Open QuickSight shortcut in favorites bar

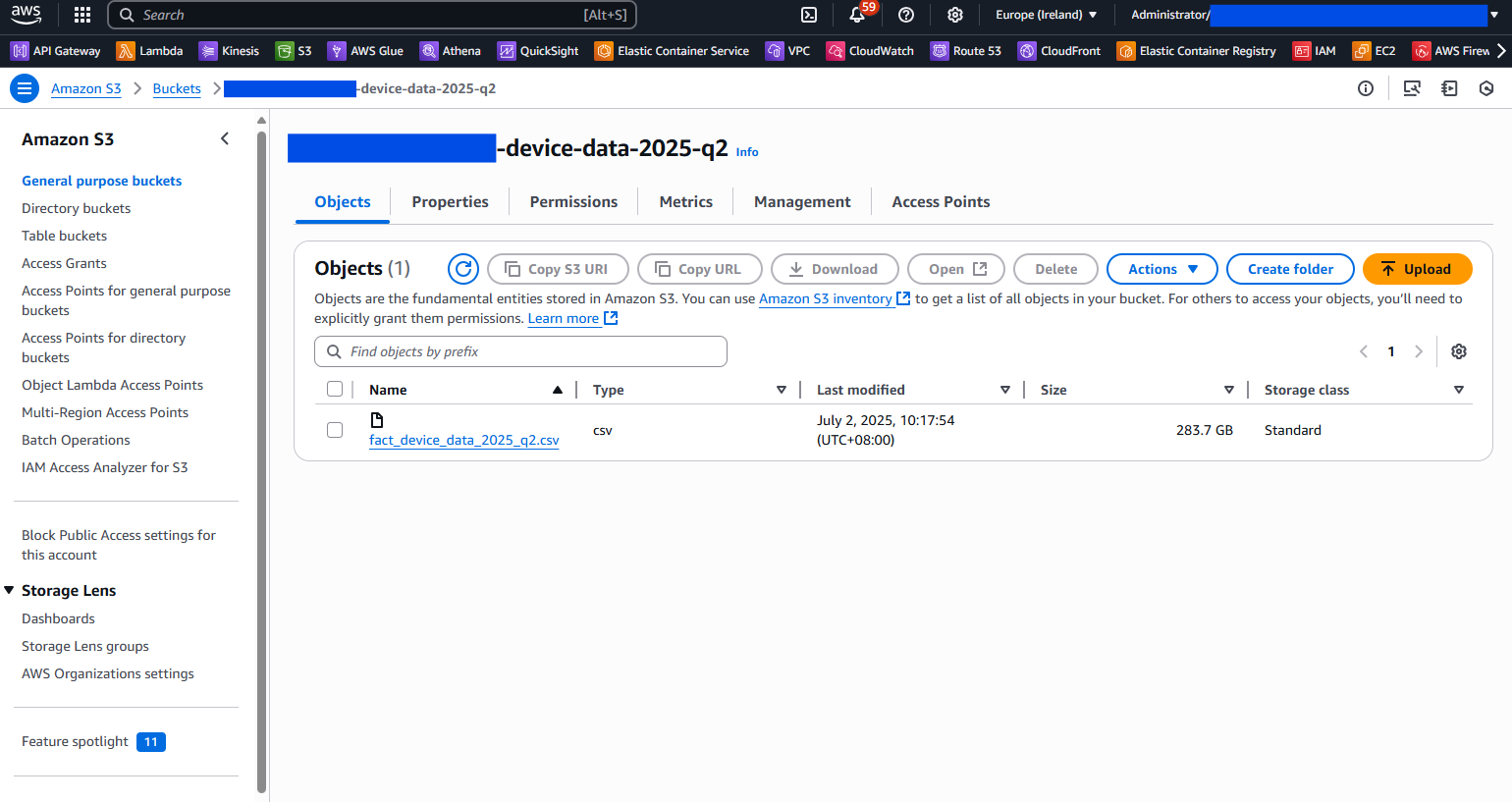coord(538,51)
